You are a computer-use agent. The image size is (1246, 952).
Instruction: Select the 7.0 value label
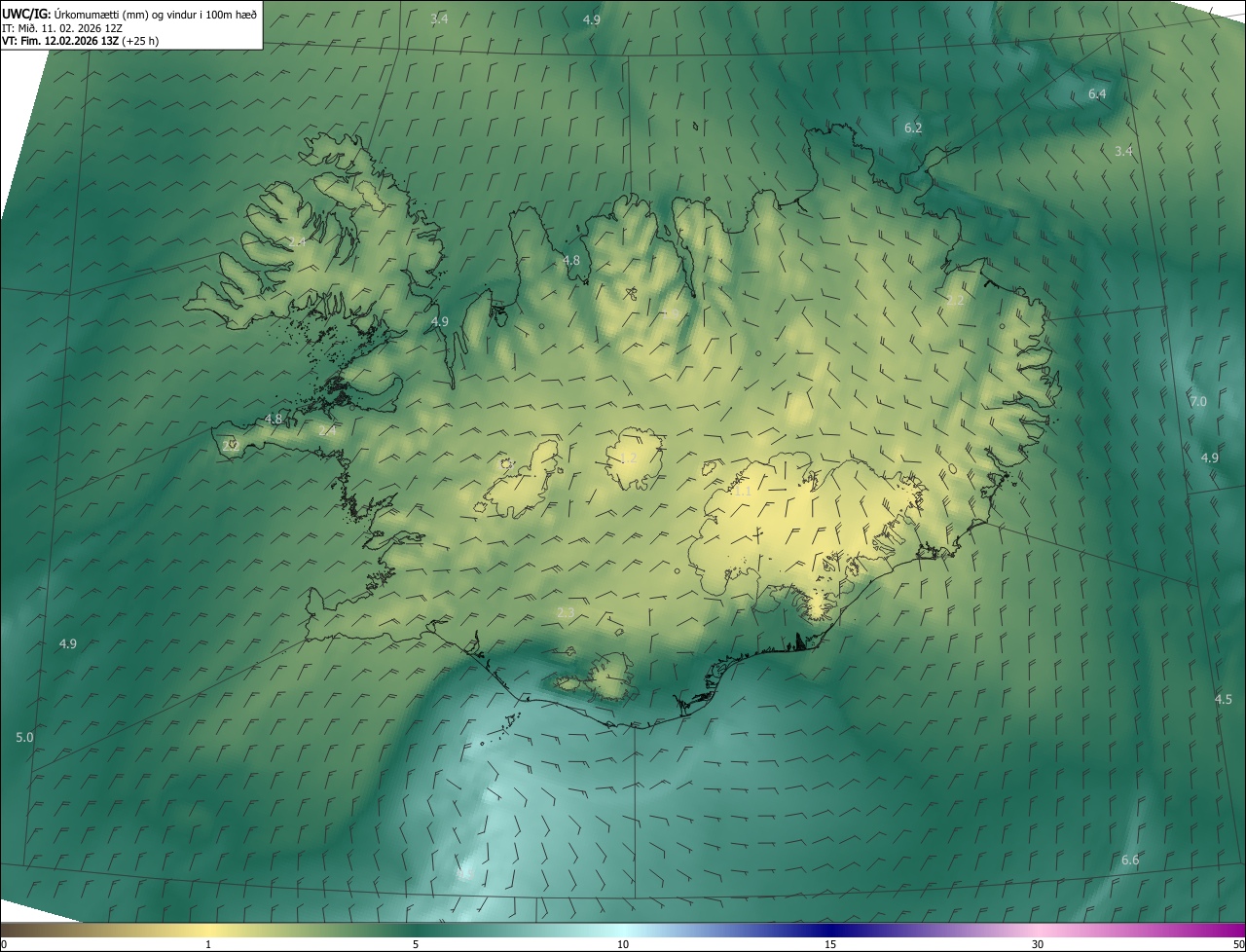(1198, 401)
